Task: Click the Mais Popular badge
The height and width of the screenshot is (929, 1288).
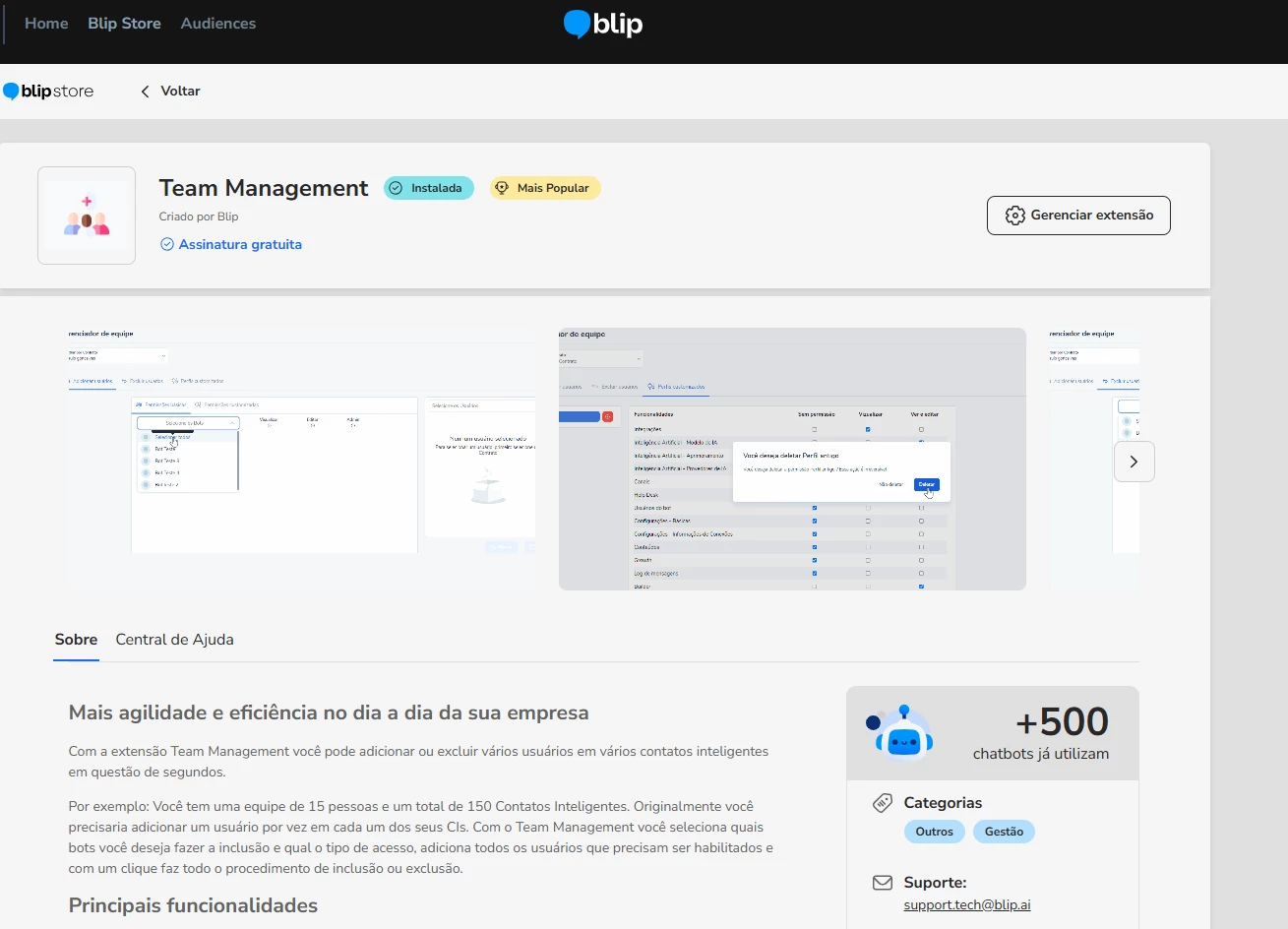Action: point(545,188)
